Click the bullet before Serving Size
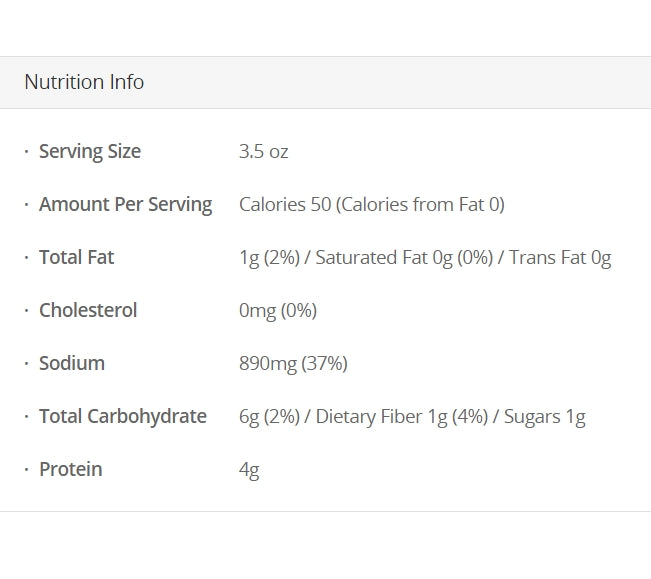Screen dimensions: 651x579 [x=26, y=152]
